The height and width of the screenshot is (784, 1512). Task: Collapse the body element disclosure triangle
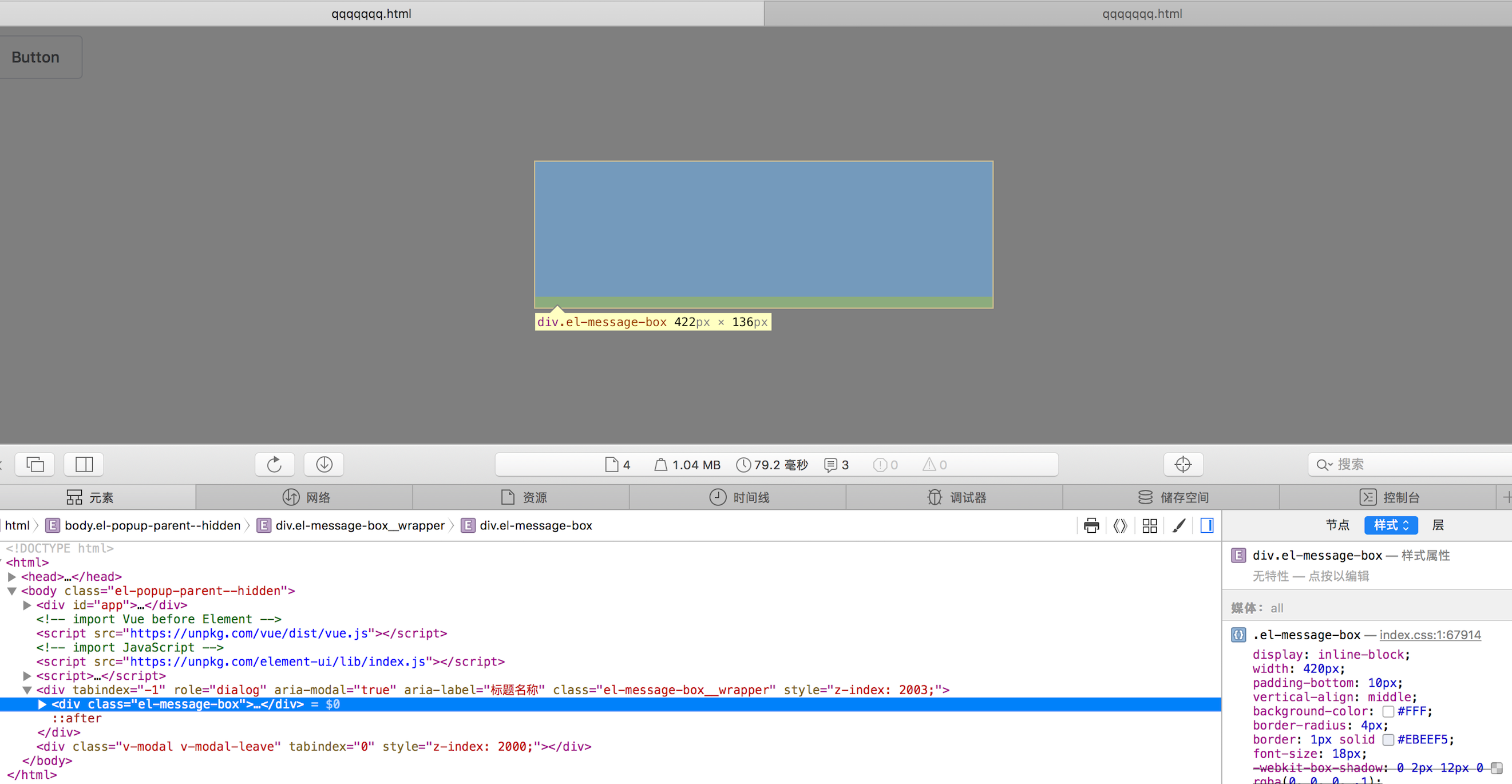(x=12, y=591)
